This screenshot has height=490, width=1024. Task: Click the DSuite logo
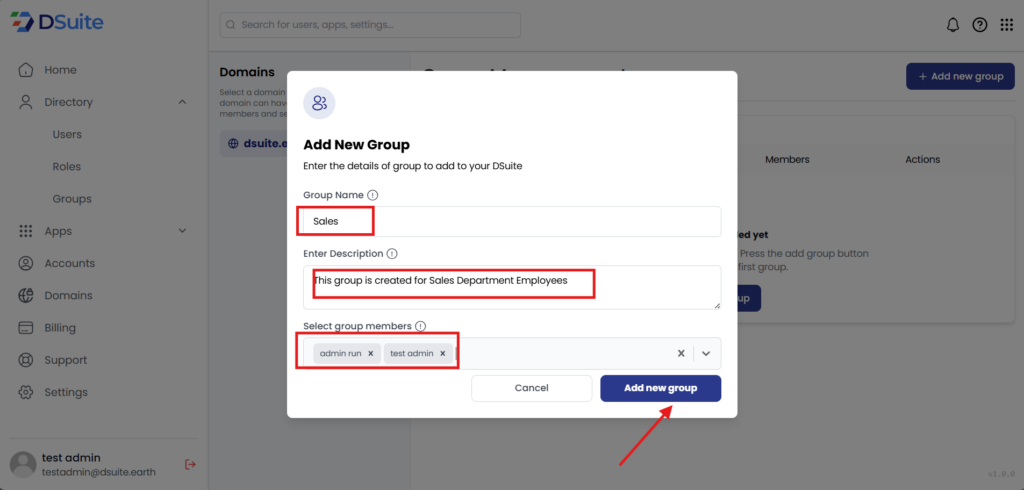click(x=58, y=21)
